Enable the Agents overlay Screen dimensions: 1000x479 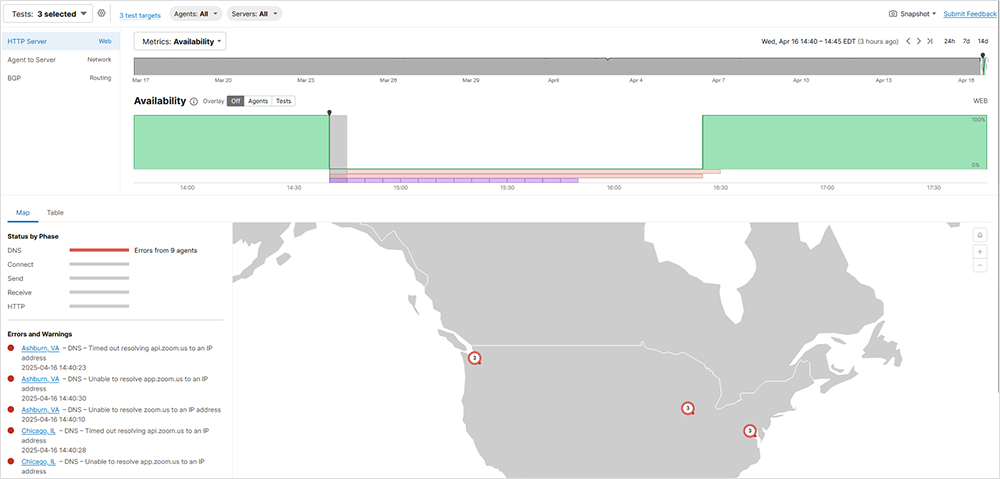258,101
